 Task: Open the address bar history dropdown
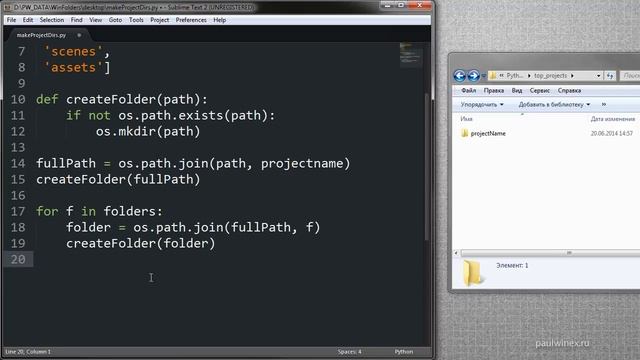click(x=598, y=76)
